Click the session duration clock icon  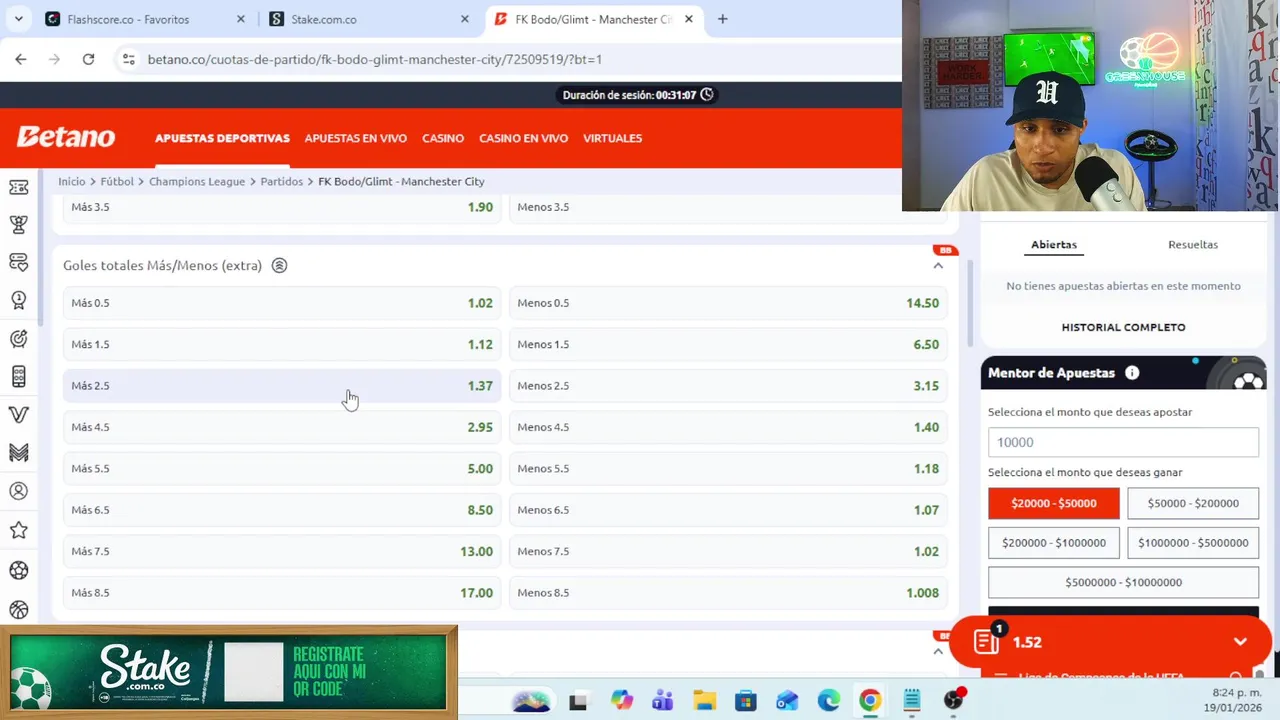pos(707,95)
